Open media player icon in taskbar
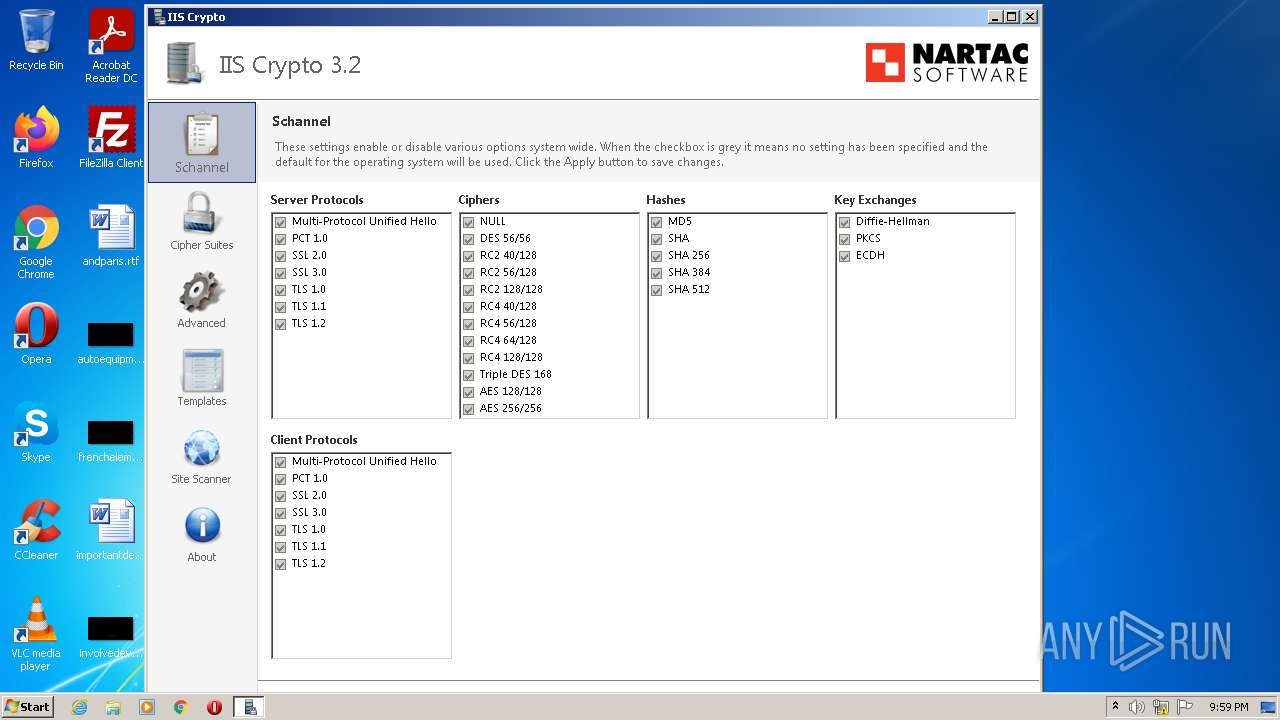Screen dimensions: 1280x720 pos(147,707)
